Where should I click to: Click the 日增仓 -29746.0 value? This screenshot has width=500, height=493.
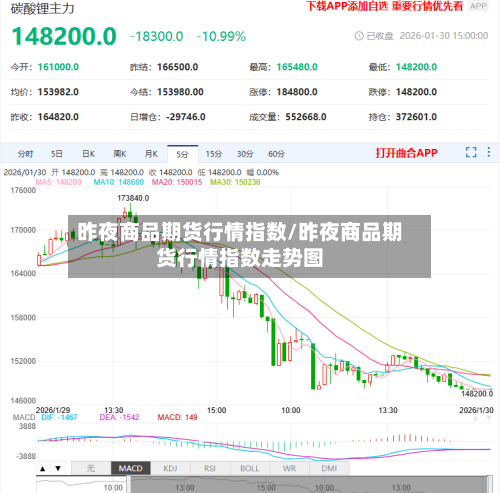coord(186,117)
